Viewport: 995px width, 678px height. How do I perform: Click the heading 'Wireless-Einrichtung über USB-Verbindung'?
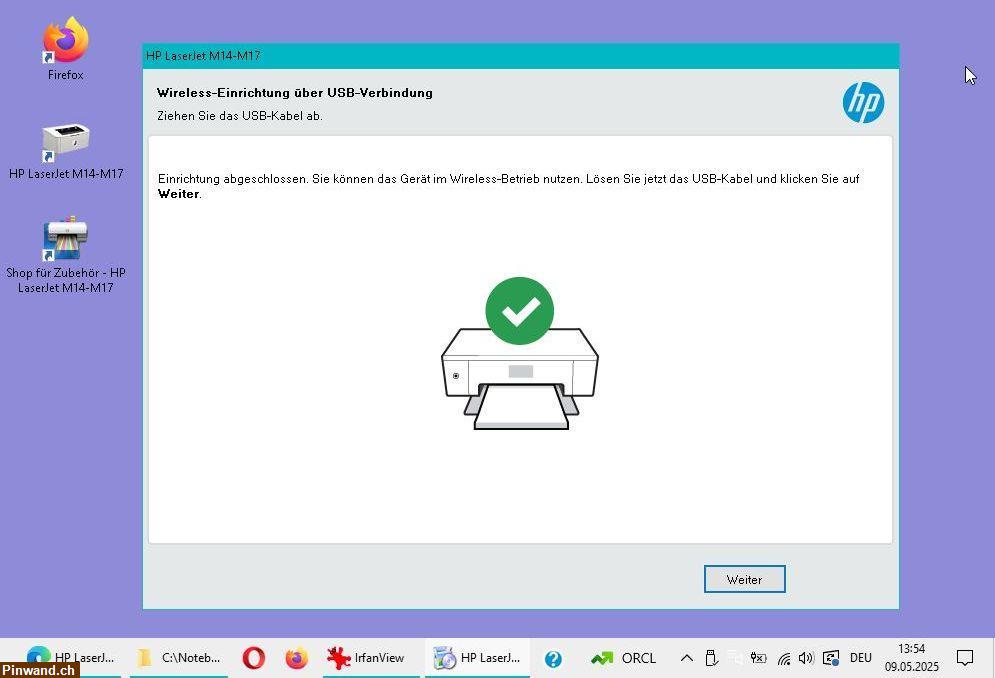click(295, 93)
